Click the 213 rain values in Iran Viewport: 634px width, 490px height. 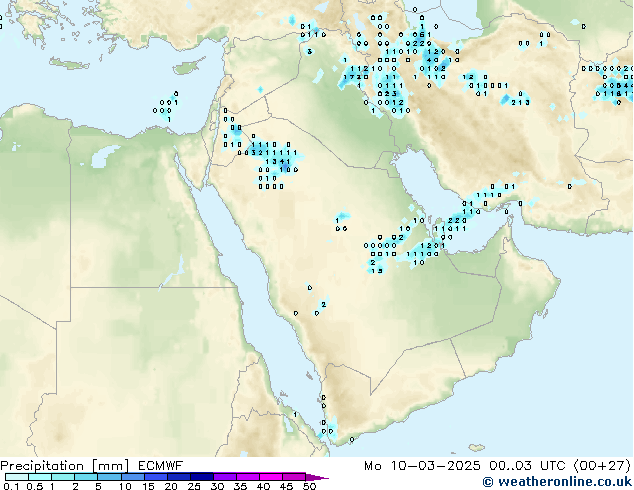click(x=520, y=102)
